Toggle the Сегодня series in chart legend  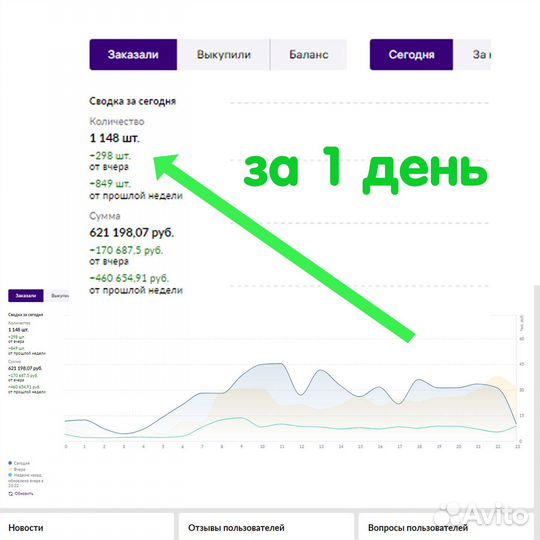coord(19,463)
